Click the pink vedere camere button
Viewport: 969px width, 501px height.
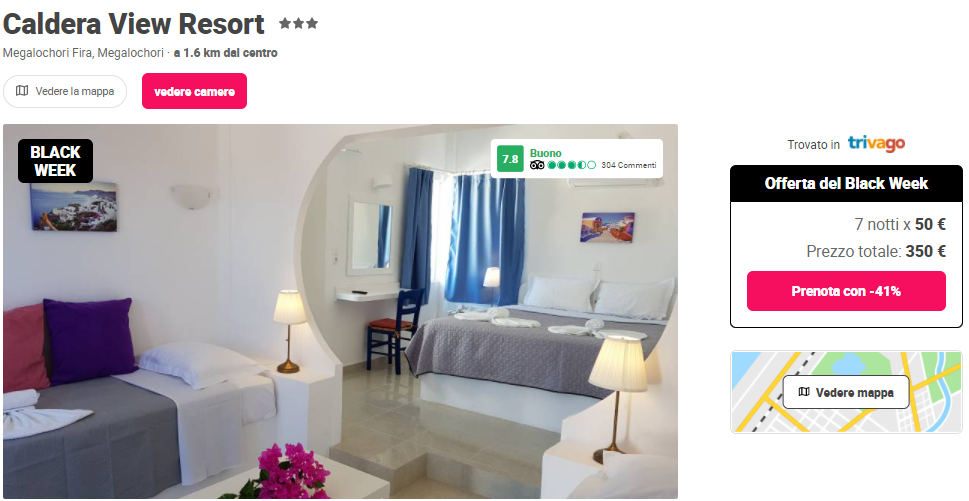pyautogui.click(x=195, y=91)
